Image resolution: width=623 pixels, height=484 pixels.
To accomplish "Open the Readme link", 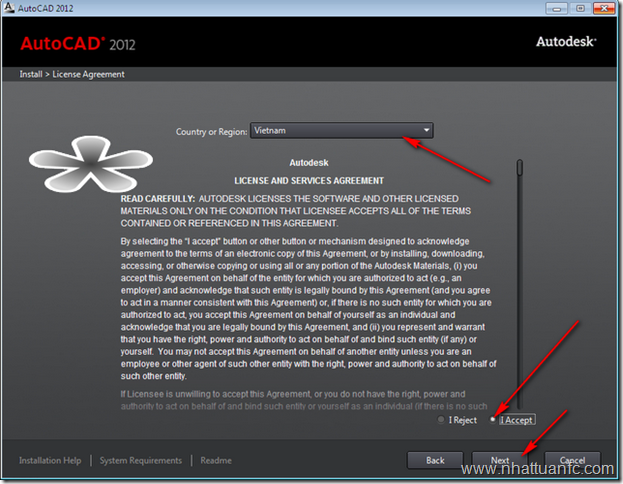I will (x=216, y=461).
